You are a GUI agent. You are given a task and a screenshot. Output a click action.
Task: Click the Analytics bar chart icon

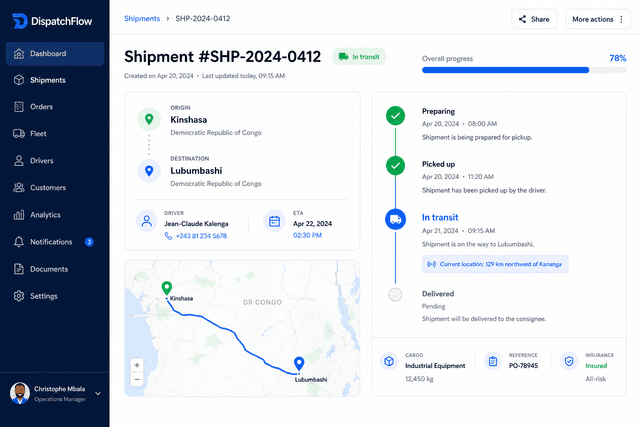pos(19,215)
